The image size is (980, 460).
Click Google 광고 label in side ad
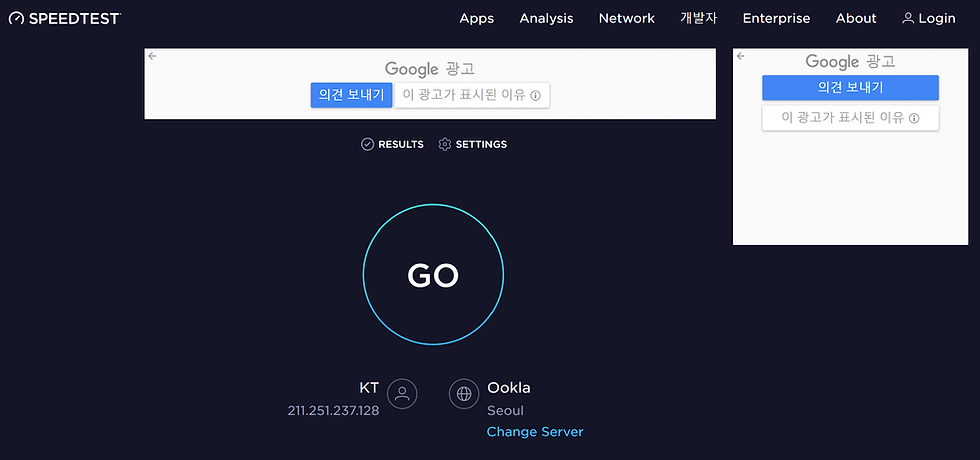tap(850, 61)
